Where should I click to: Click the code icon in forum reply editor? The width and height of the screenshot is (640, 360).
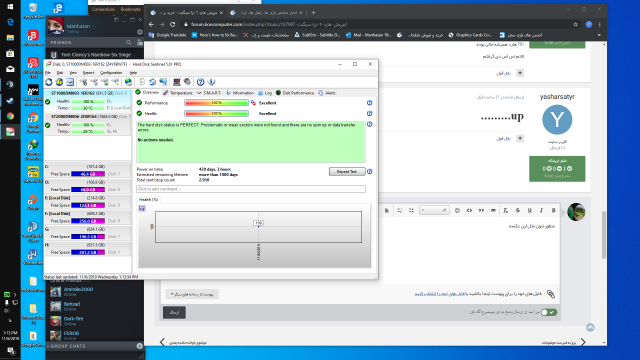469,210
